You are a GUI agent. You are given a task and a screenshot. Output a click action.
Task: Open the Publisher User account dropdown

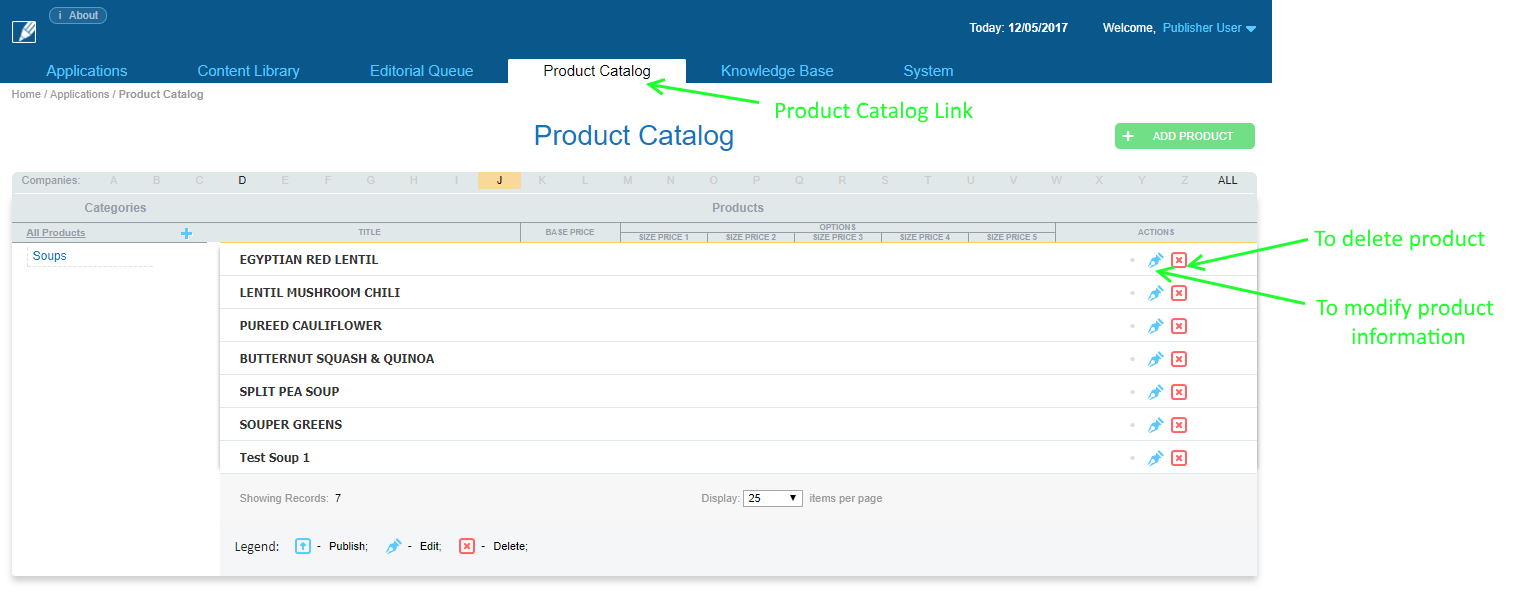[x=1209, y=28]
